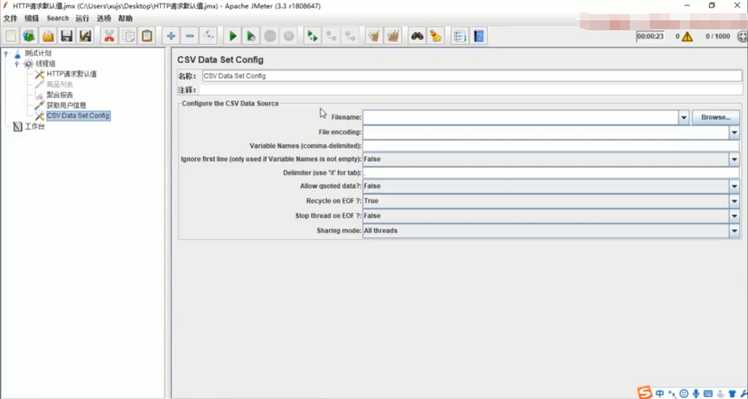This screenshot has width=748, height=399.
Task: Select HTTP请求默认值 in the tree
Action: [72, 74]
